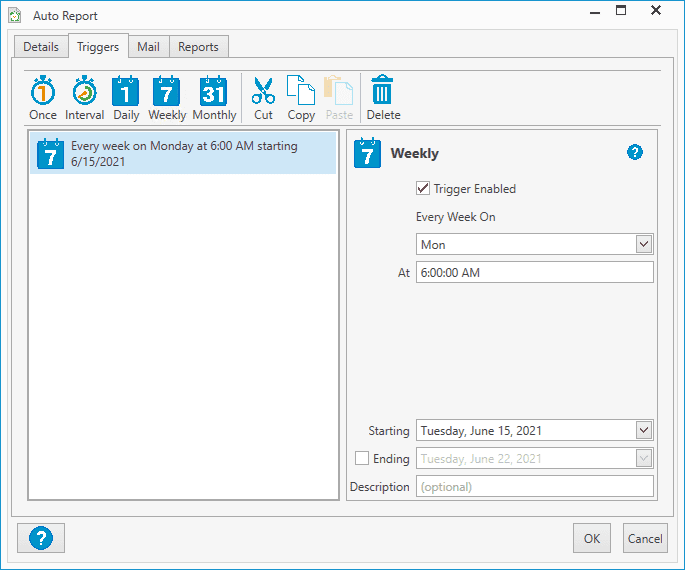Click the Starting date text 'Tuesday, June 15, 2021'
Screen dimensions: 685x570
click(x=481, y=431)
